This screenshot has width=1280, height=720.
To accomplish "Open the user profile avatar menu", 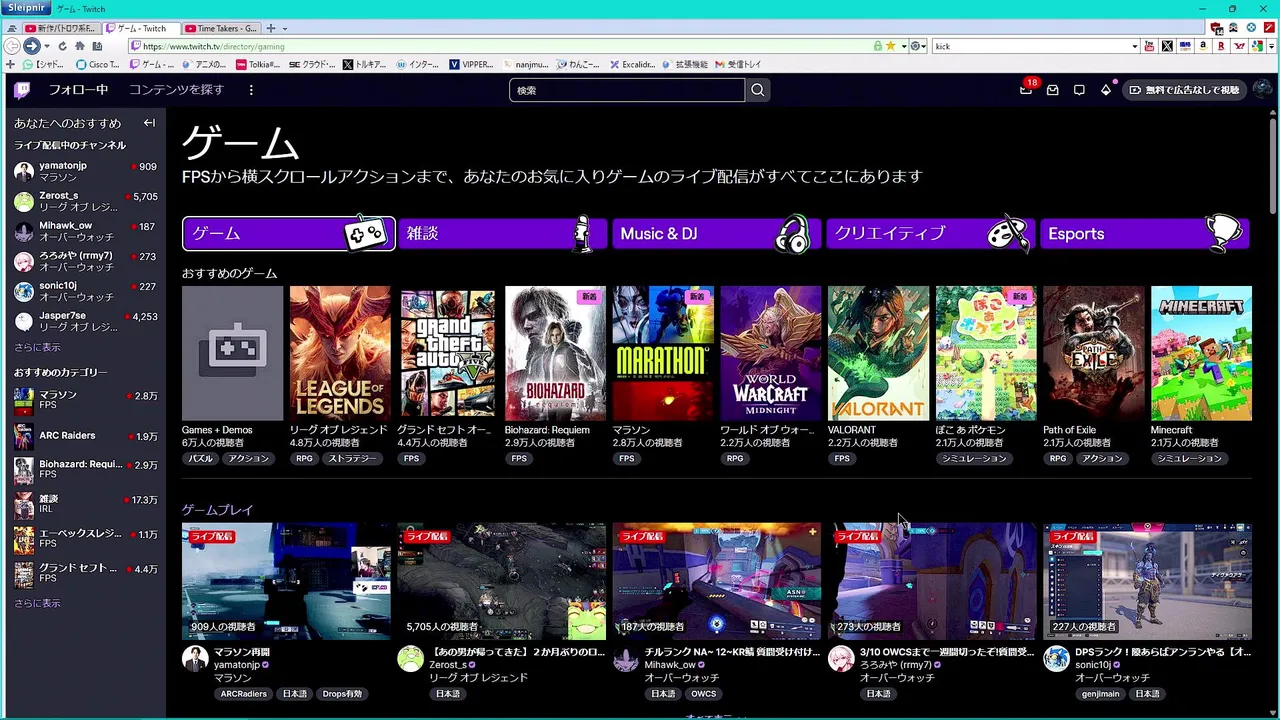I will coord(1262,89).
